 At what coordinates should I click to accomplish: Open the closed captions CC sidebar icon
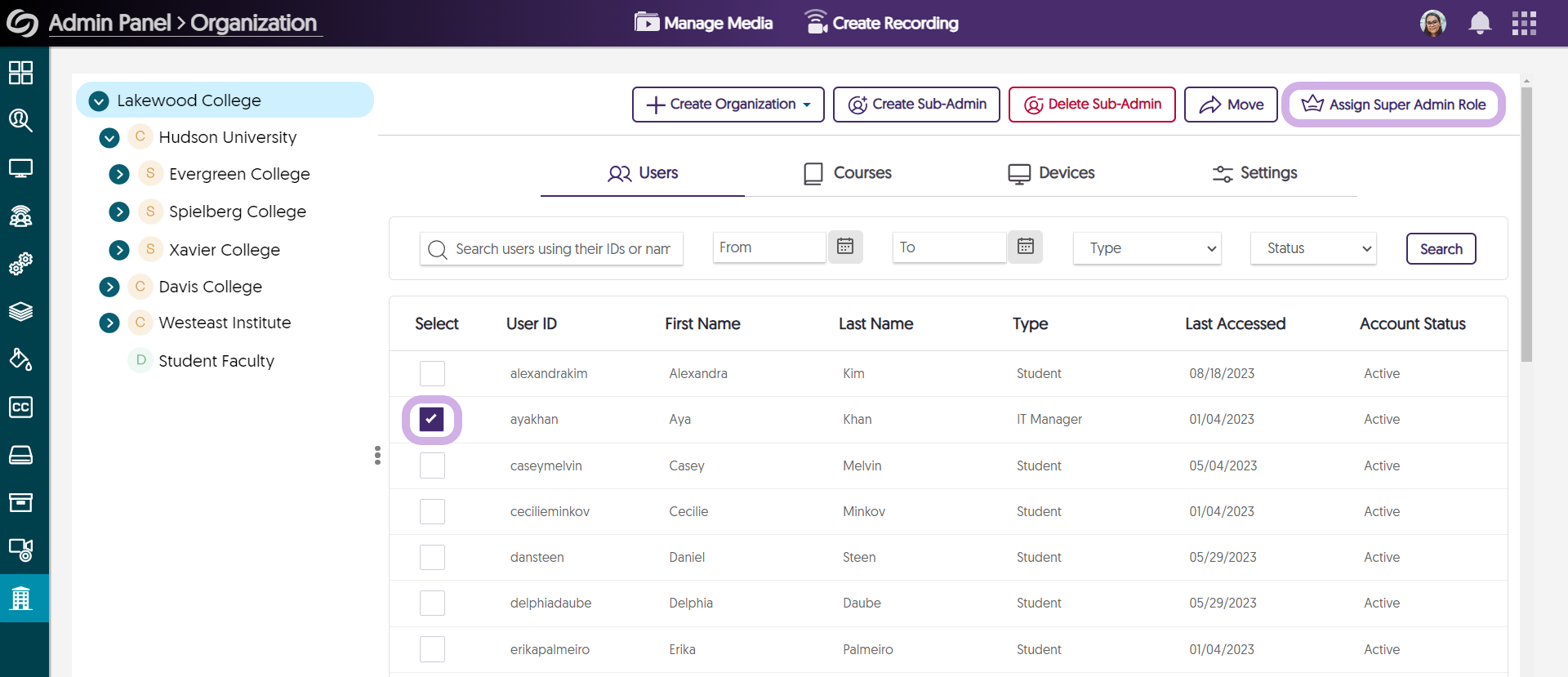[20, 407]
